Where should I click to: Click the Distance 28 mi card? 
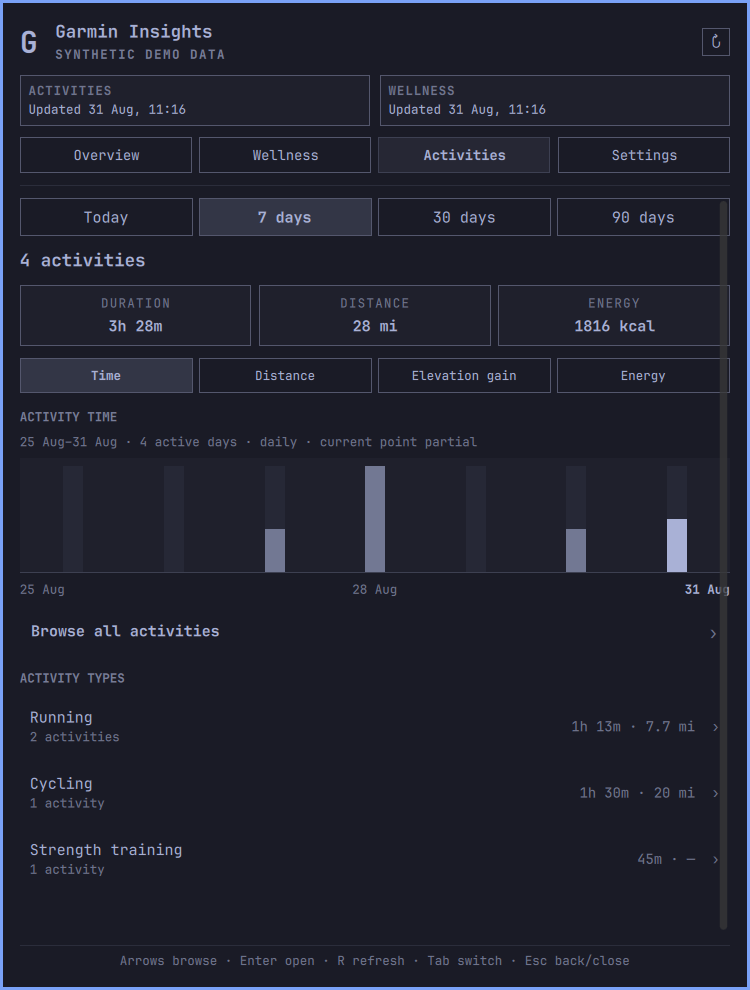point(374,315)
